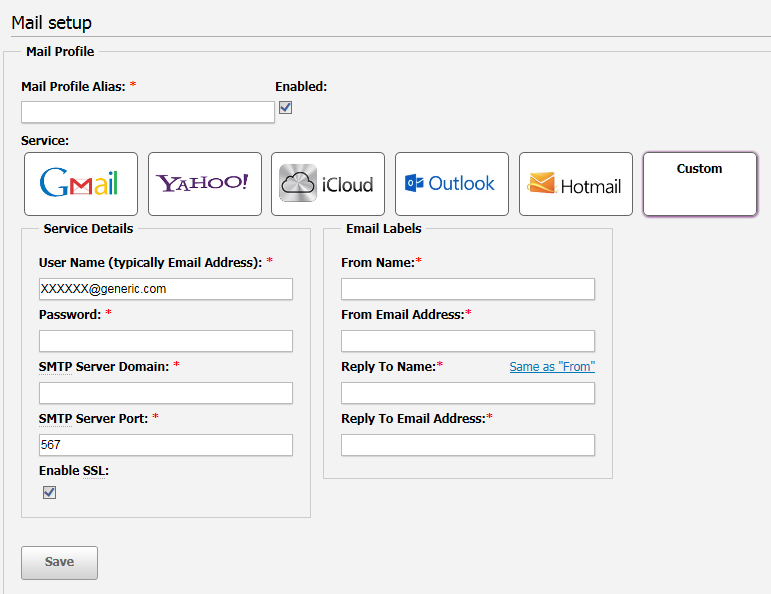This screenshot has width=771, height=594.
Task: Click the Reply To Email Address field
Action: tap(468, 445)
